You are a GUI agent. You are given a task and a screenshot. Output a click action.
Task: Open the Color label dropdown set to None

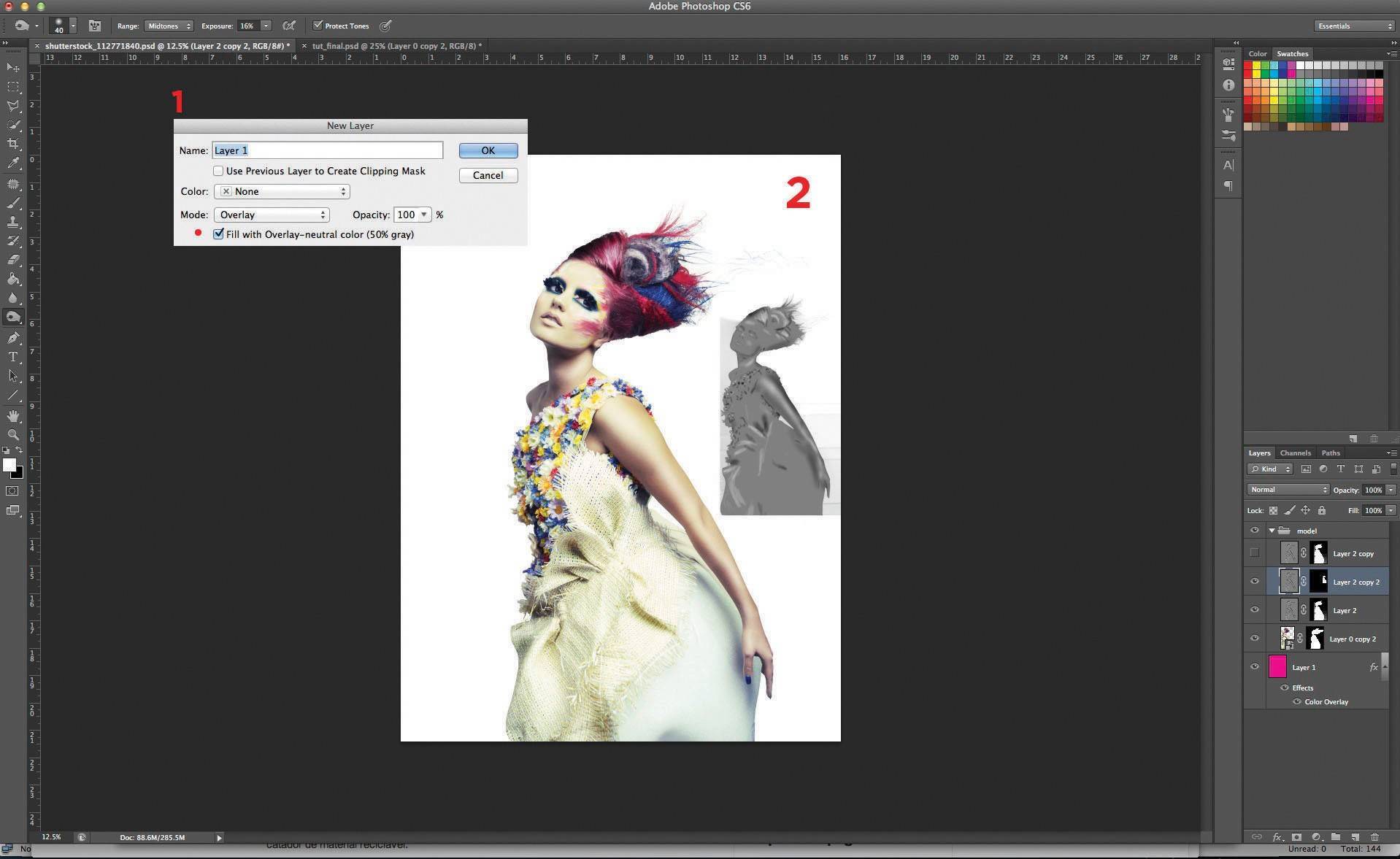click(282, 191)
